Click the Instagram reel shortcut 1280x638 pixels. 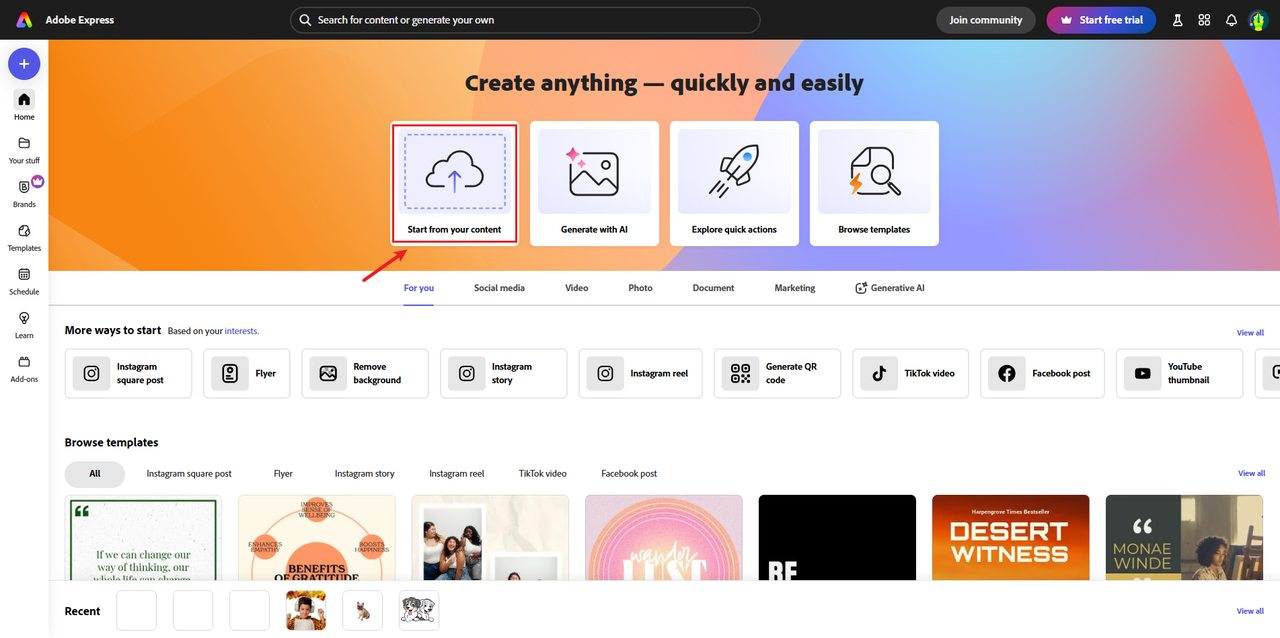pyautogui.click(x=640, y=373)
